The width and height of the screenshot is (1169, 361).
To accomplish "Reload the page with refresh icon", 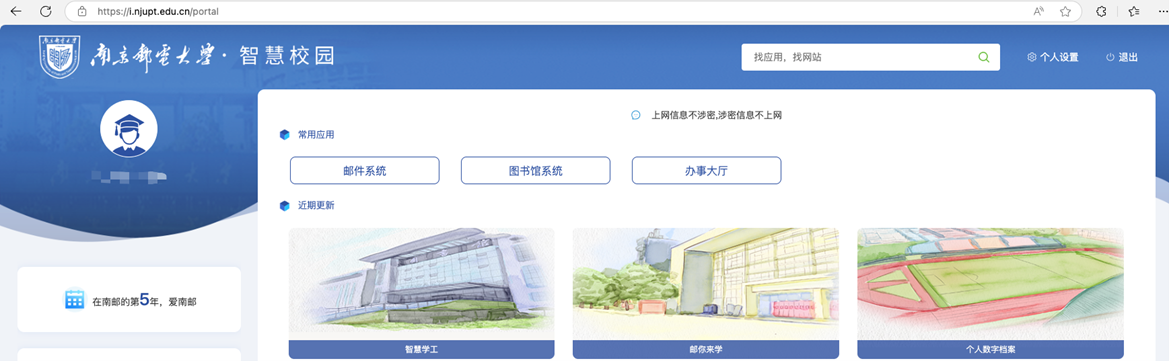I will (x=45, y=11).
